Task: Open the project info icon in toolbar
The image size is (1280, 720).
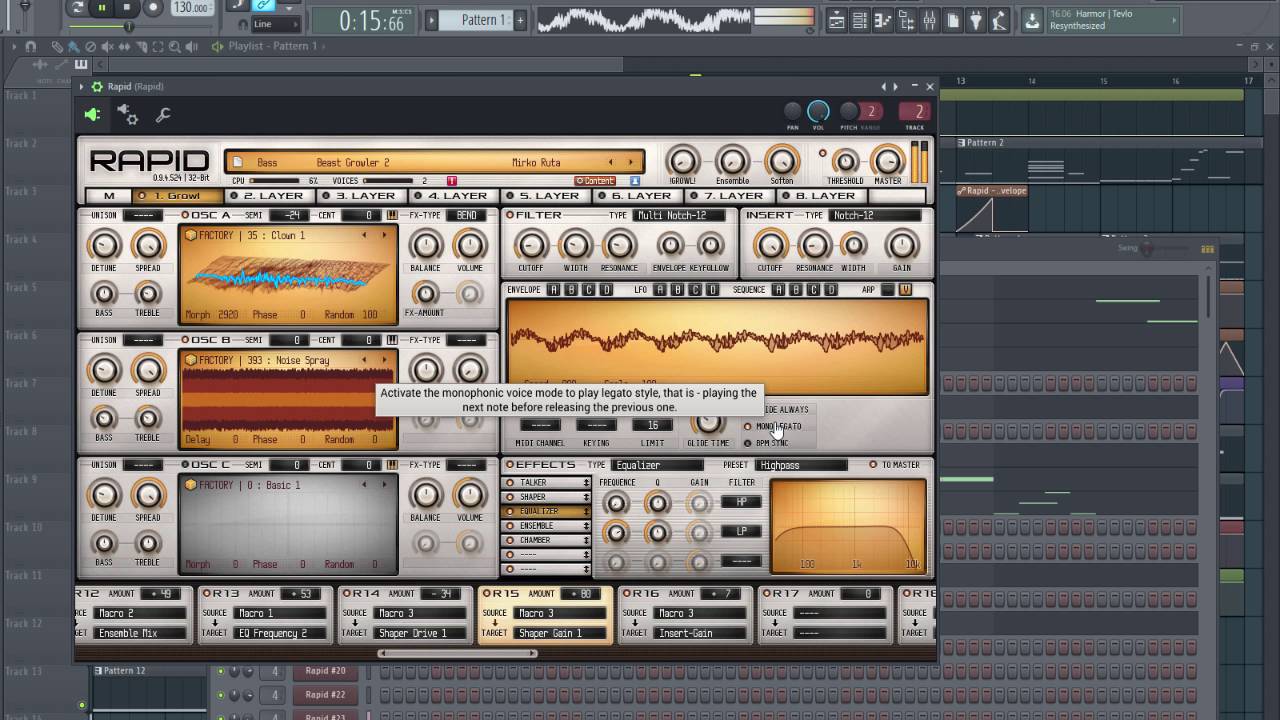Action: click(x=952, y=20)
